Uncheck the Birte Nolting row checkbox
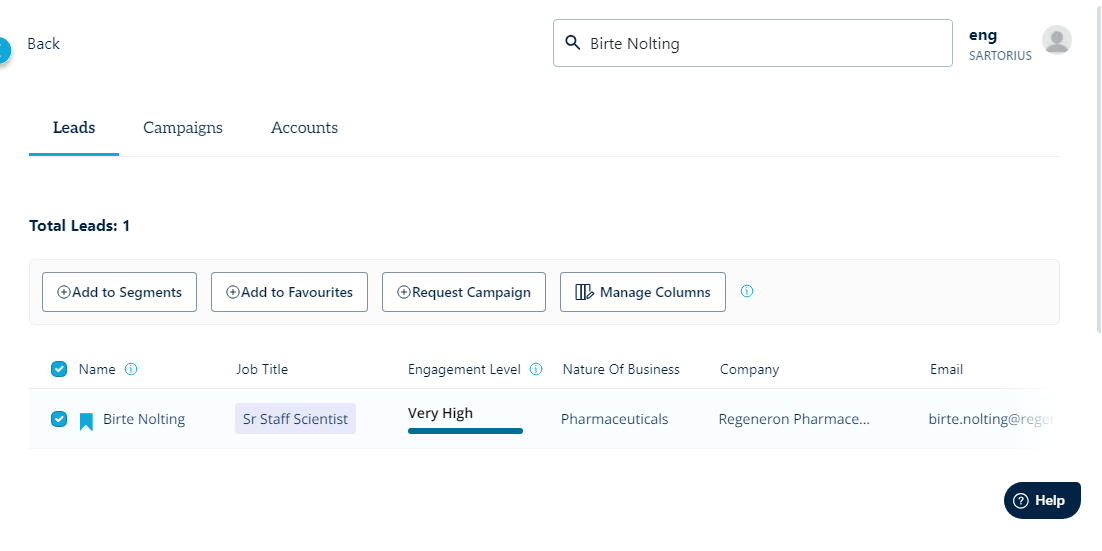This screenshot has height=551, width=1102. click(59, 419)
